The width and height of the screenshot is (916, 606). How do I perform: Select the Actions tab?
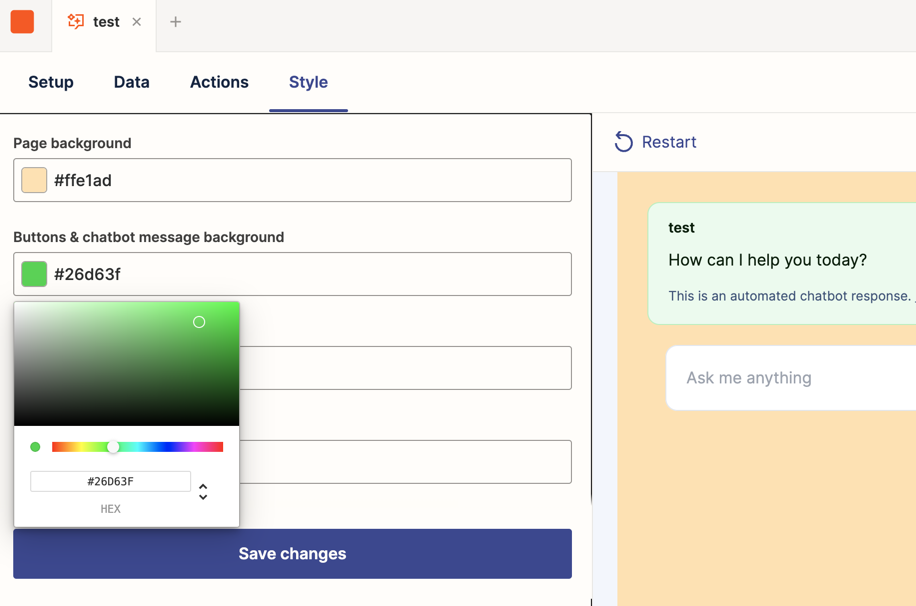219,82
